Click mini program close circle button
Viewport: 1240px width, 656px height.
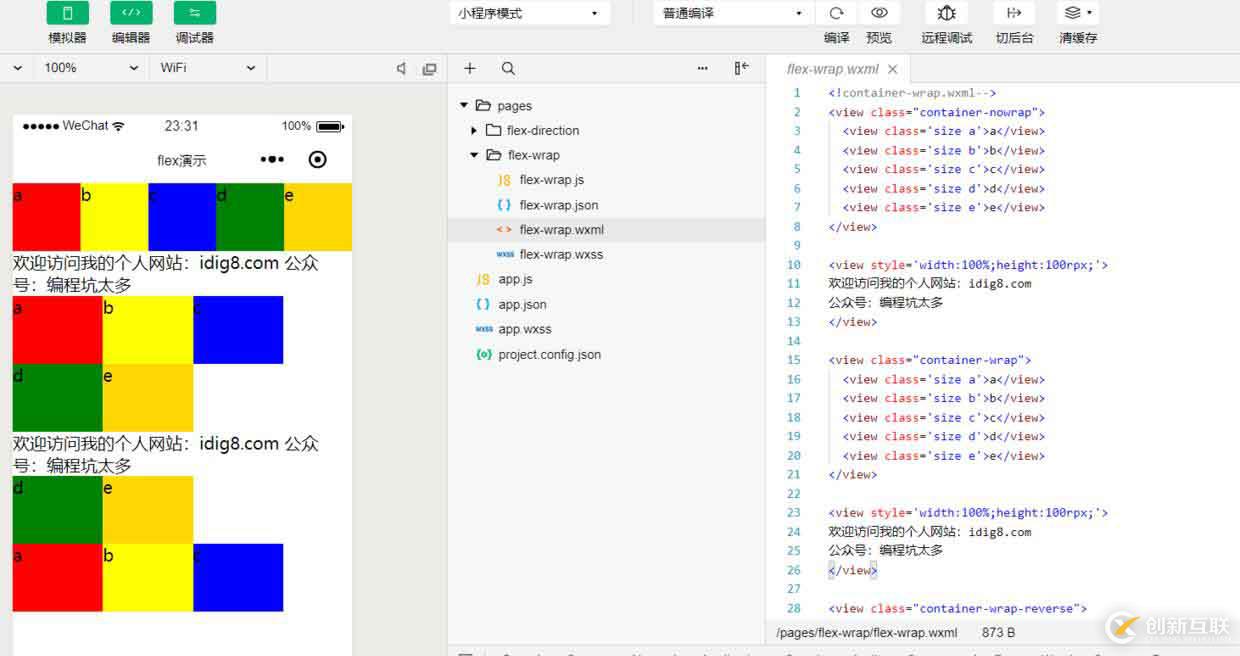click(317, 159)
